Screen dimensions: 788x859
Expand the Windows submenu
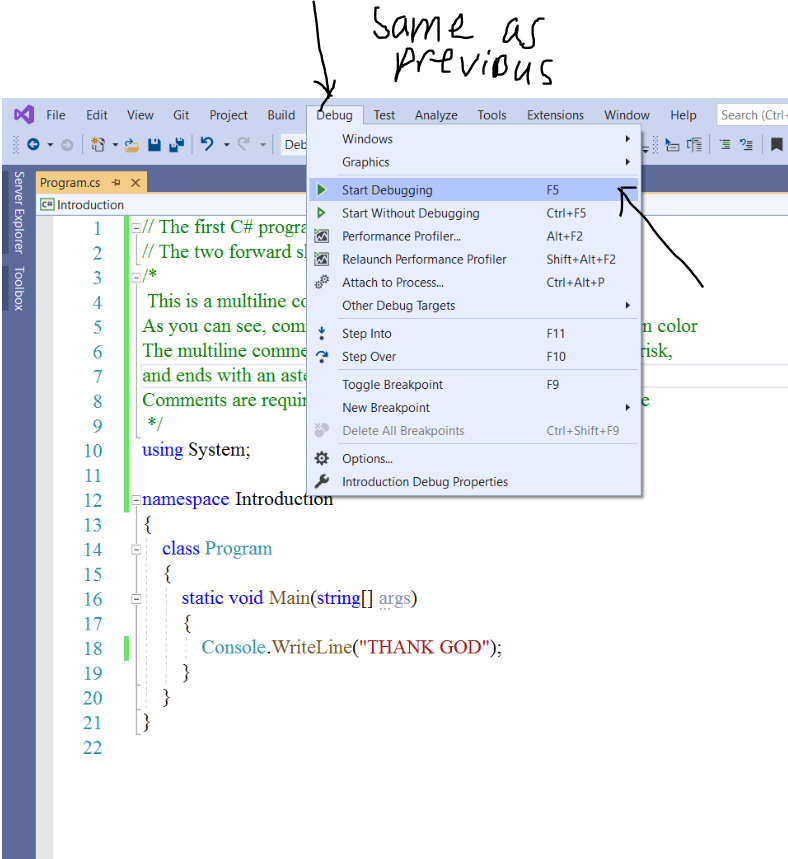(x=474, y=139)
